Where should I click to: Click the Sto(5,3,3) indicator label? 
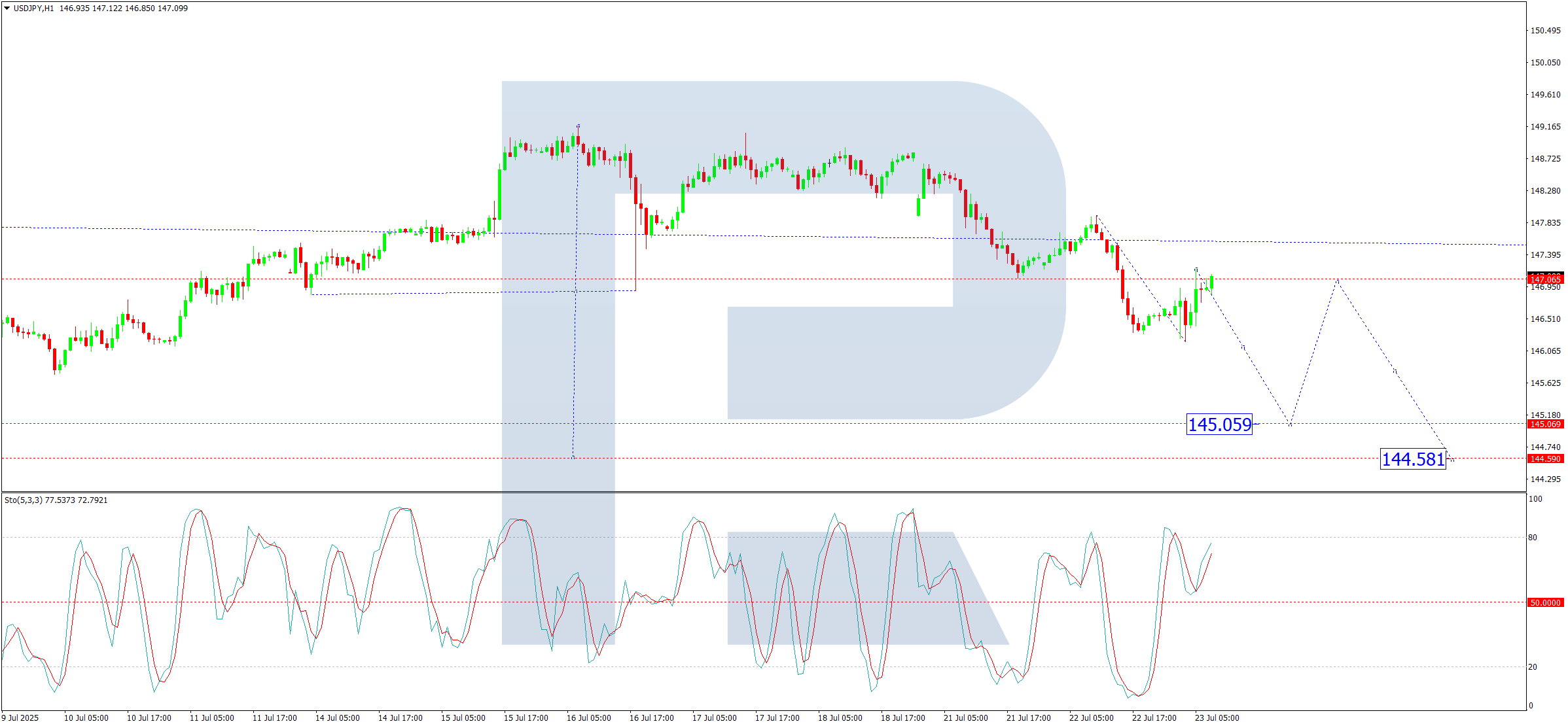(x=24, y=500)
